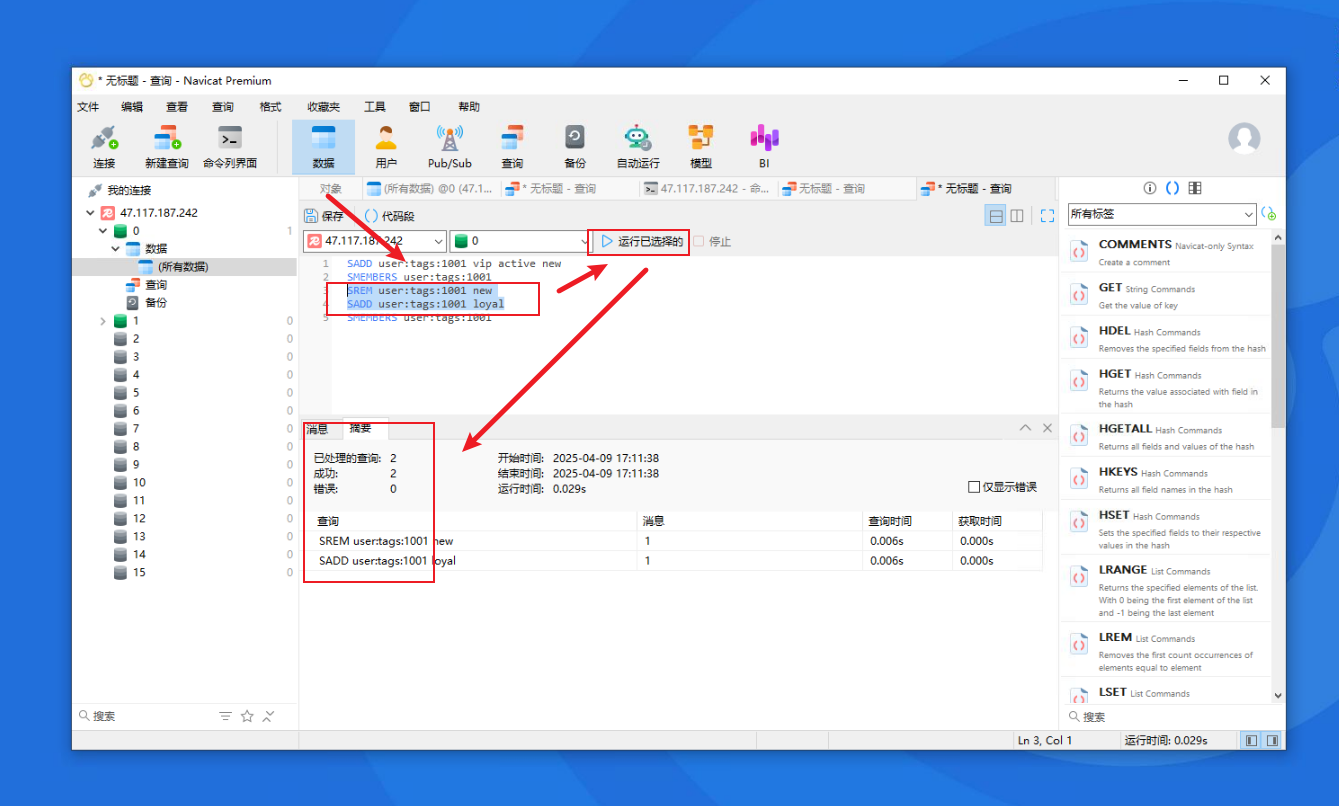The height and width of the screenshot is (806, 1339).
Task: Insert a 代码段 snippet
Action: click(389, 216)
